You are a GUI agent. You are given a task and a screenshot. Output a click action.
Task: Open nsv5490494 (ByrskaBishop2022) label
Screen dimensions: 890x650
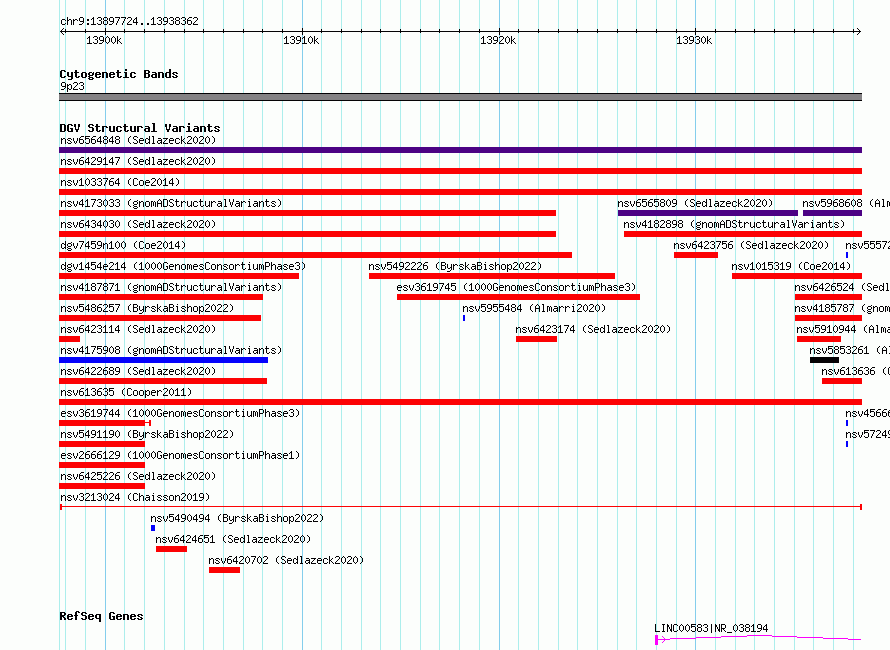(x=237, y=518)
